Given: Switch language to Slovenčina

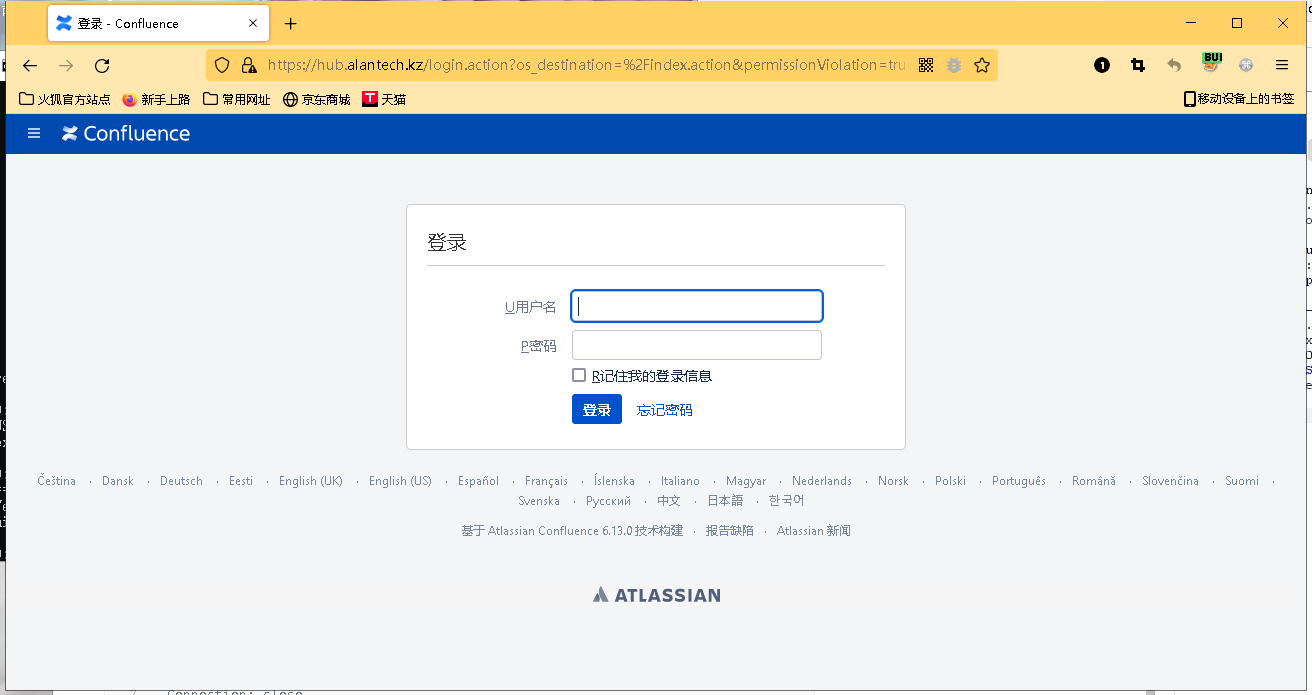Looking at the screenshot, I should (1170, 481).
